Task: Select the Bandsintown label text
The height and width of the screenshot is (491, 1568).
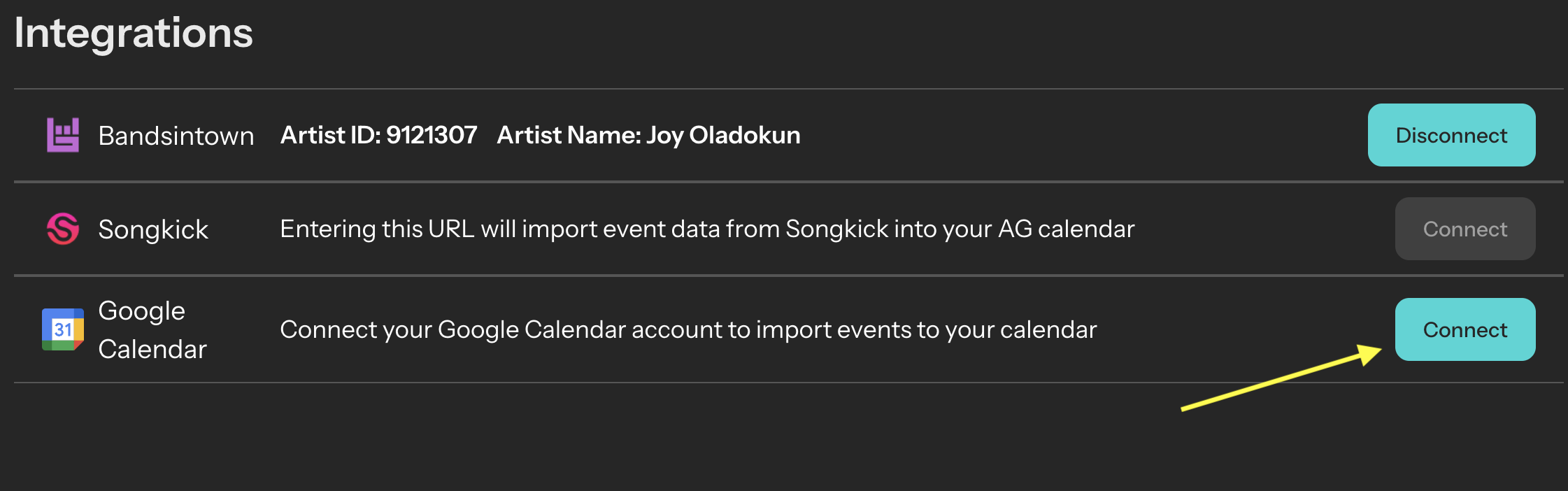Action: click(176, 136)
